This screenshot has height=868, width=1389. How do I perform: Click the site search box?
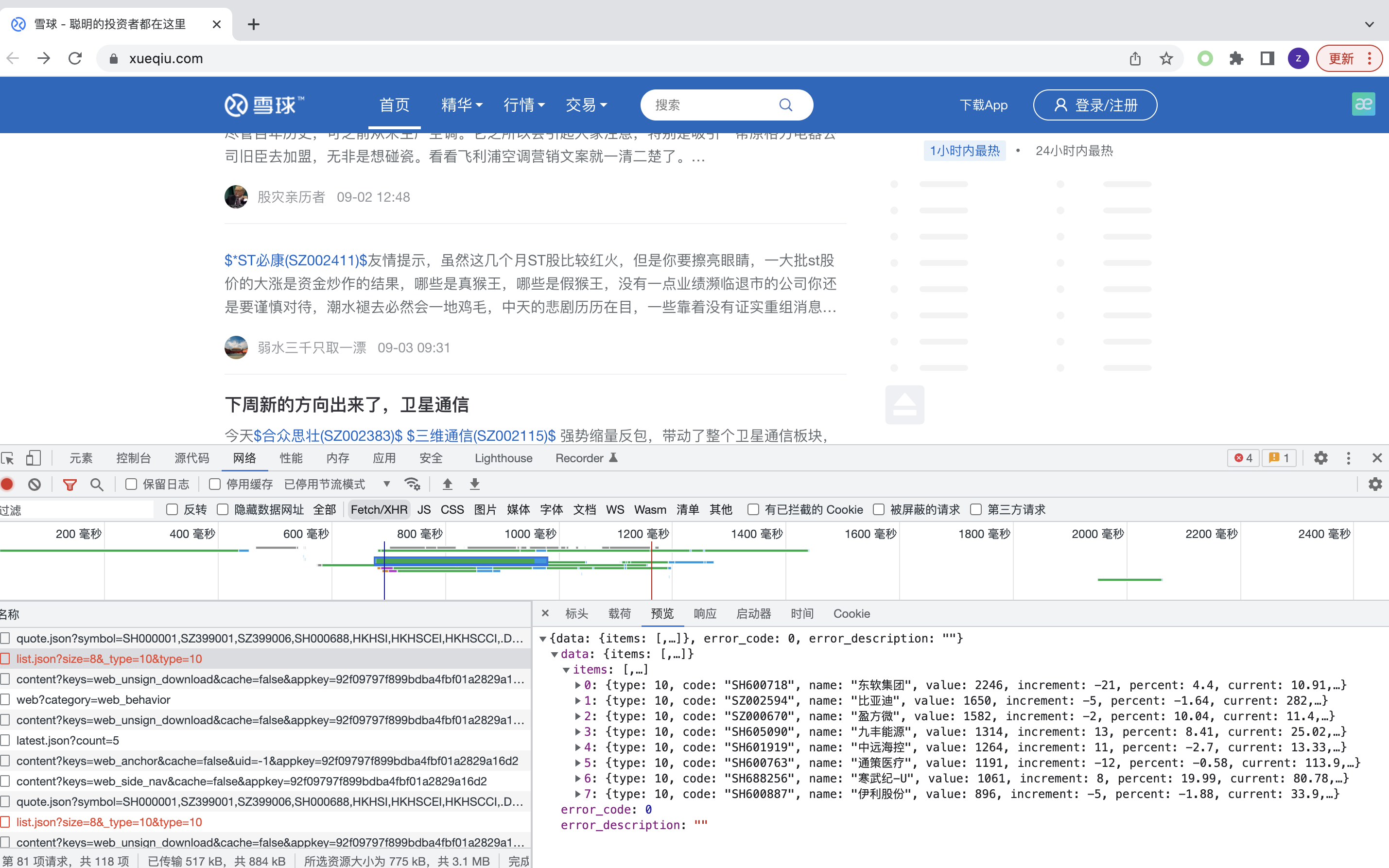727,105
